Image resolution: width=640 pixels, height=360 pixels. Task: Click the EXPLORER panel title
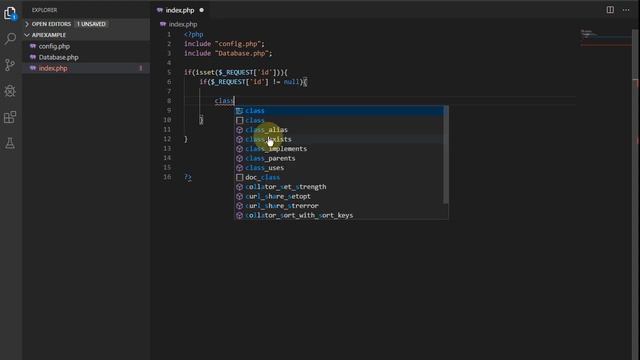[44, 10]
